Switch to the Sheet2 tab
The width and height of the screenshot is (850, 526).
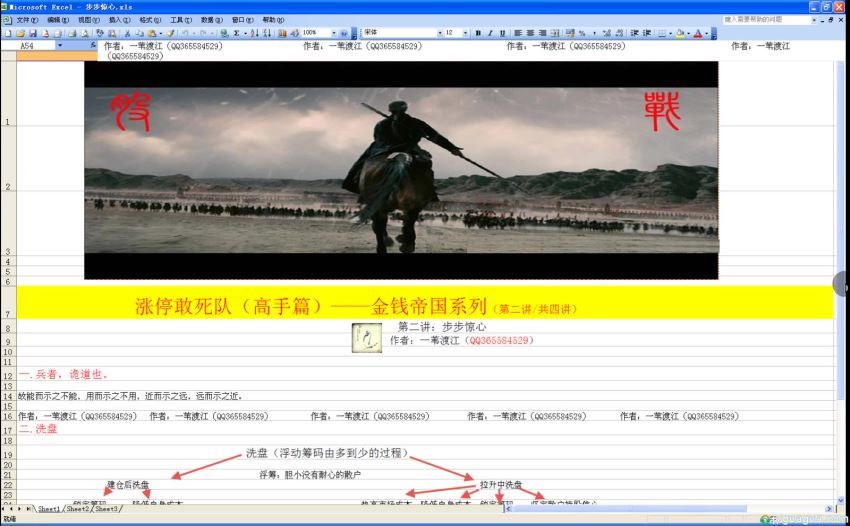tap(77, 509)
